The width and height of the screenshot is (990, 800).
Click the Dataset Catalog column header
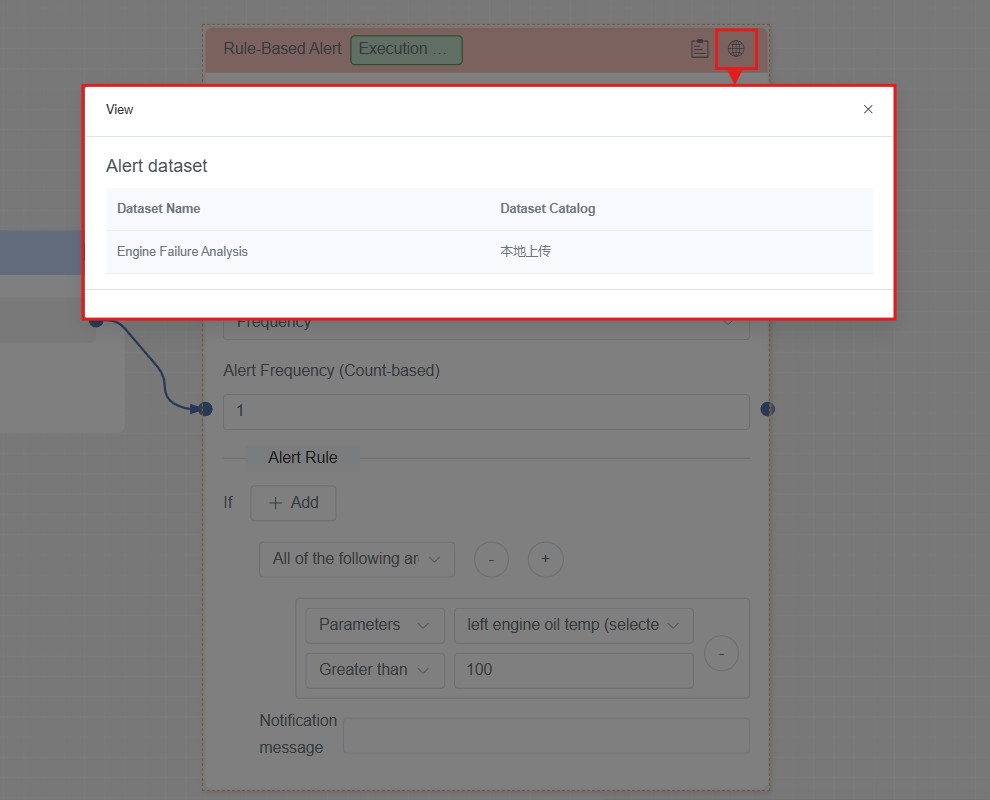click(547, 209)
